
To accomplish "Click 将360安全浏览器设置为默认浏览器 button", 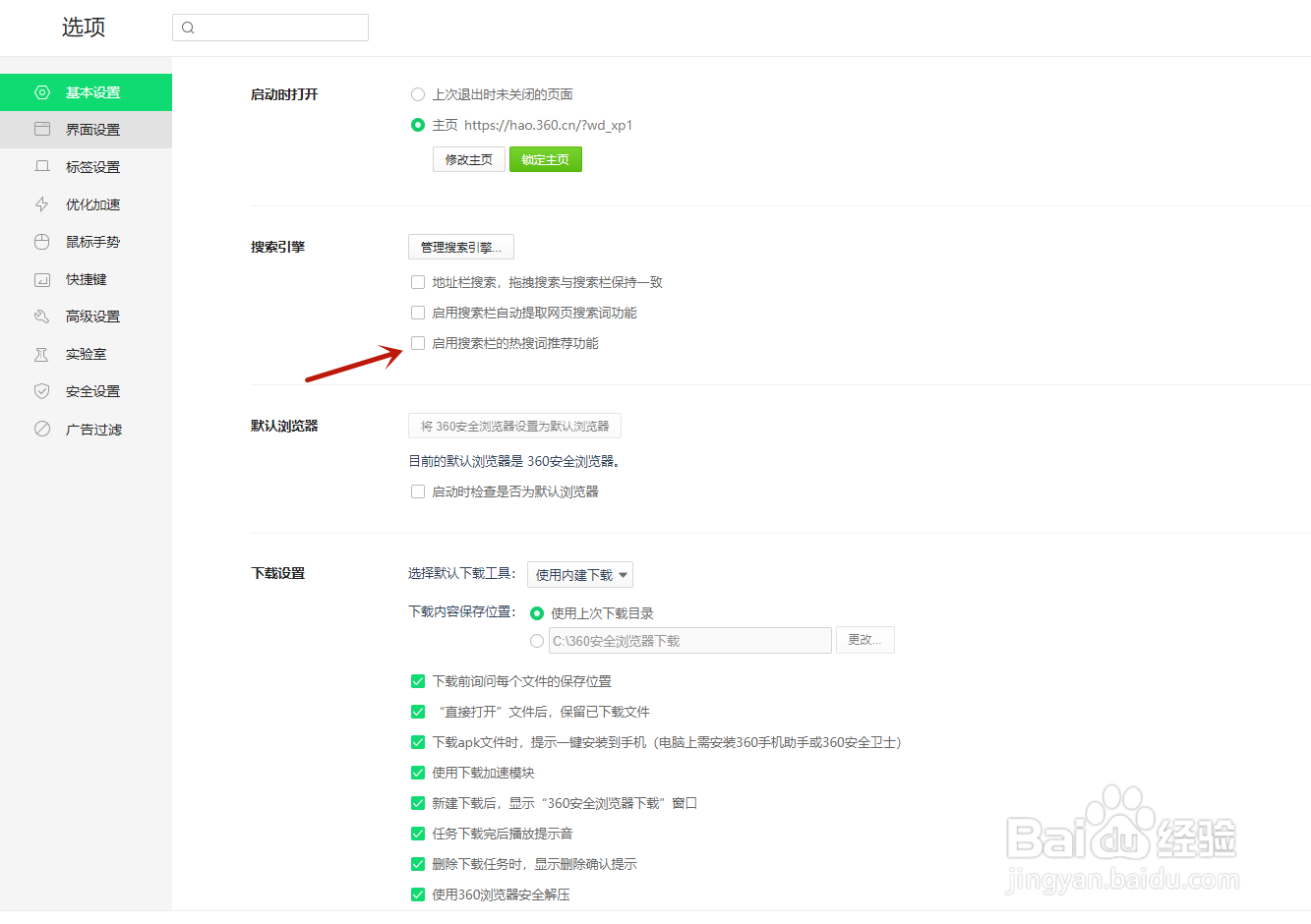I will [x=514, y=426].
